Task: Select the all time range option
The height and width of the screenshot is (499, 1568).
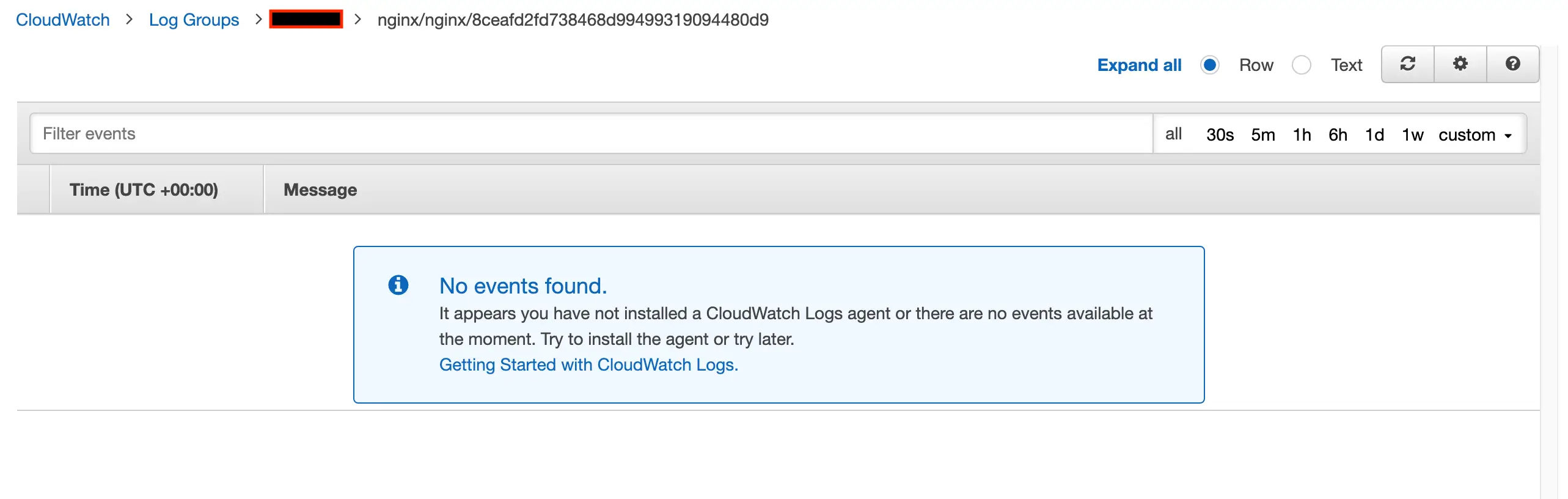Action: point(1174,134)
